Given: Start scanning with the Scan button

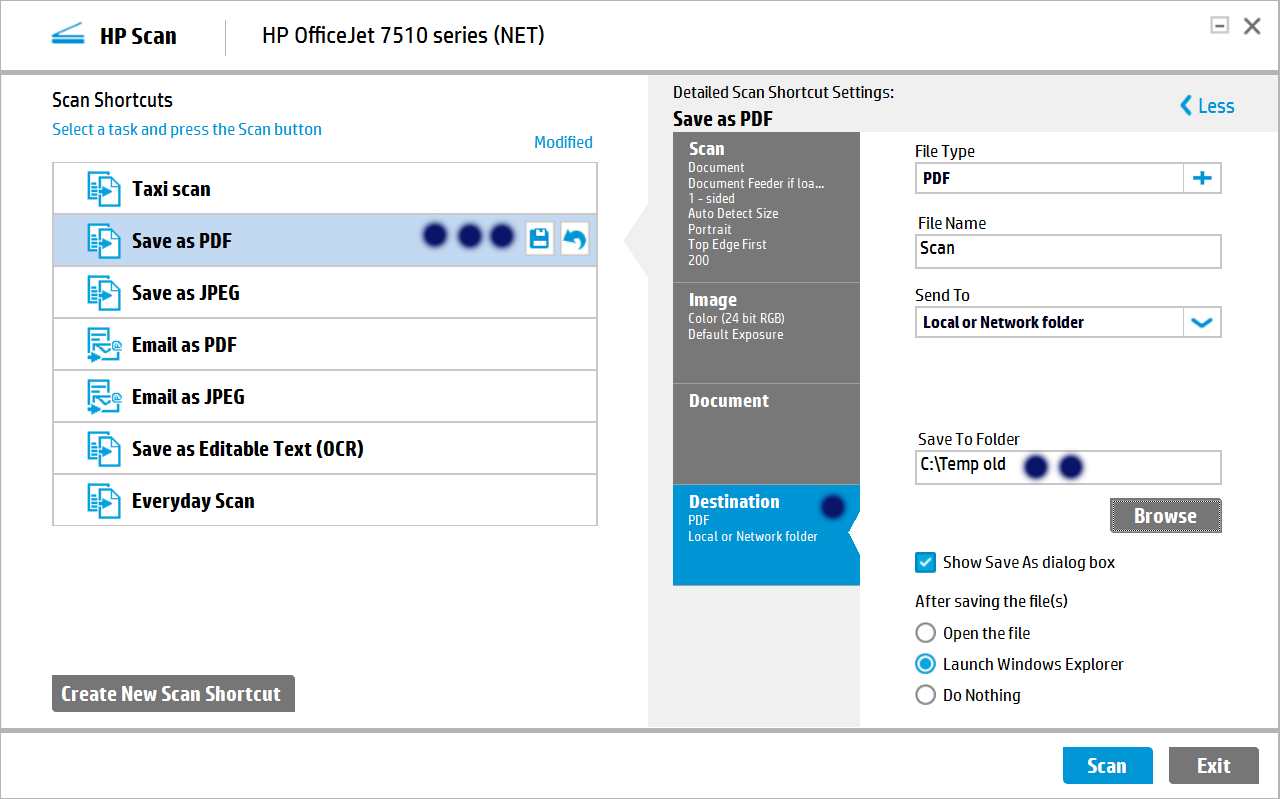Looking at the screenshot, I should coord(1108,766).
